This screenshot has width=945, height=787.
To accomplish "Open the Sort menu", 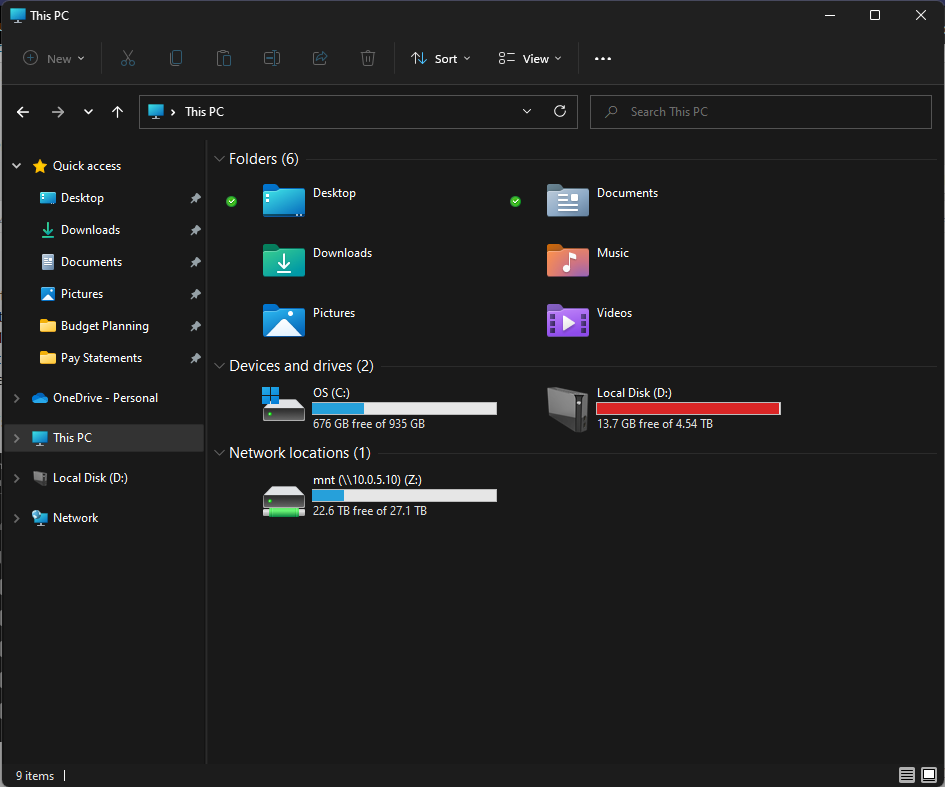I will click(440, 59).
